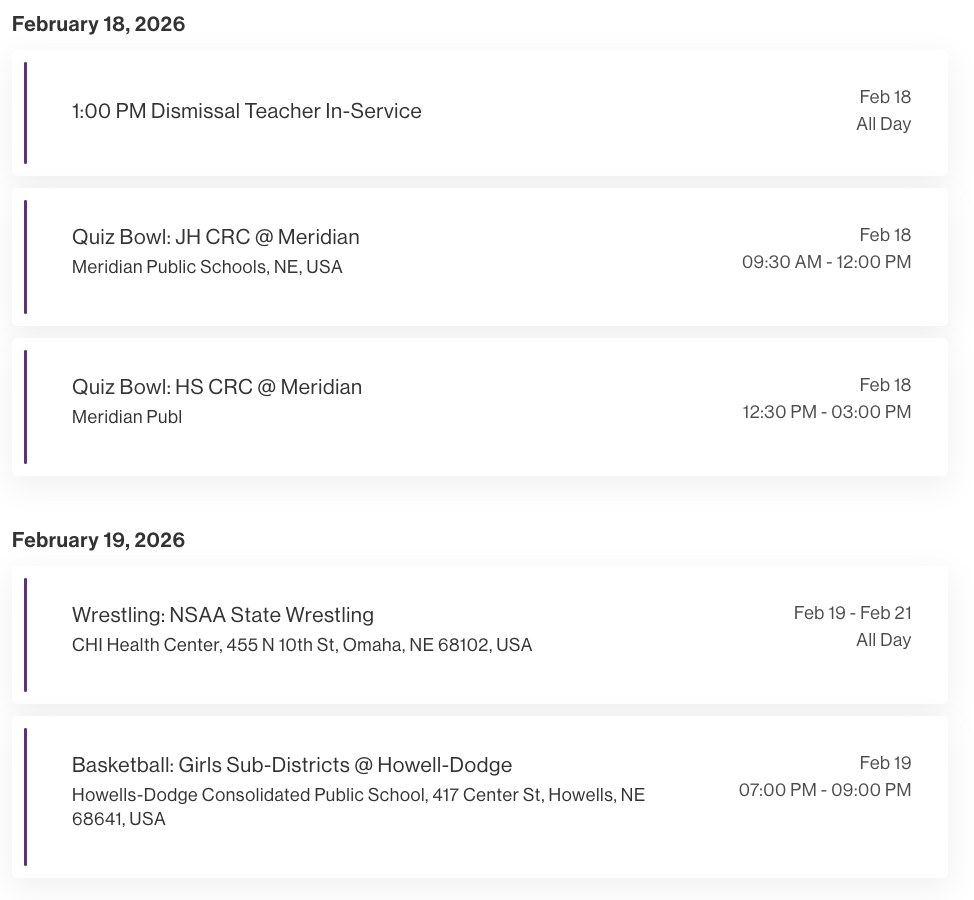
Task: Click the Feb 19 - Feb 21 date range
Action: pos(852,613)
